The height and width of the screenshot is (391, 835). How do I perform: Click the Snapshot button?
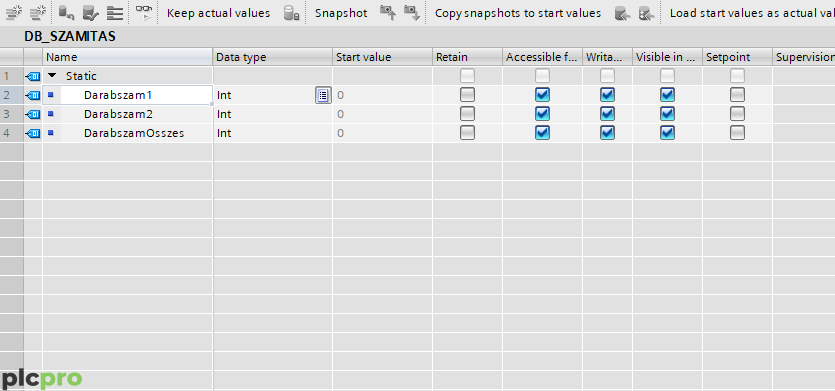[x=341, y=13]
